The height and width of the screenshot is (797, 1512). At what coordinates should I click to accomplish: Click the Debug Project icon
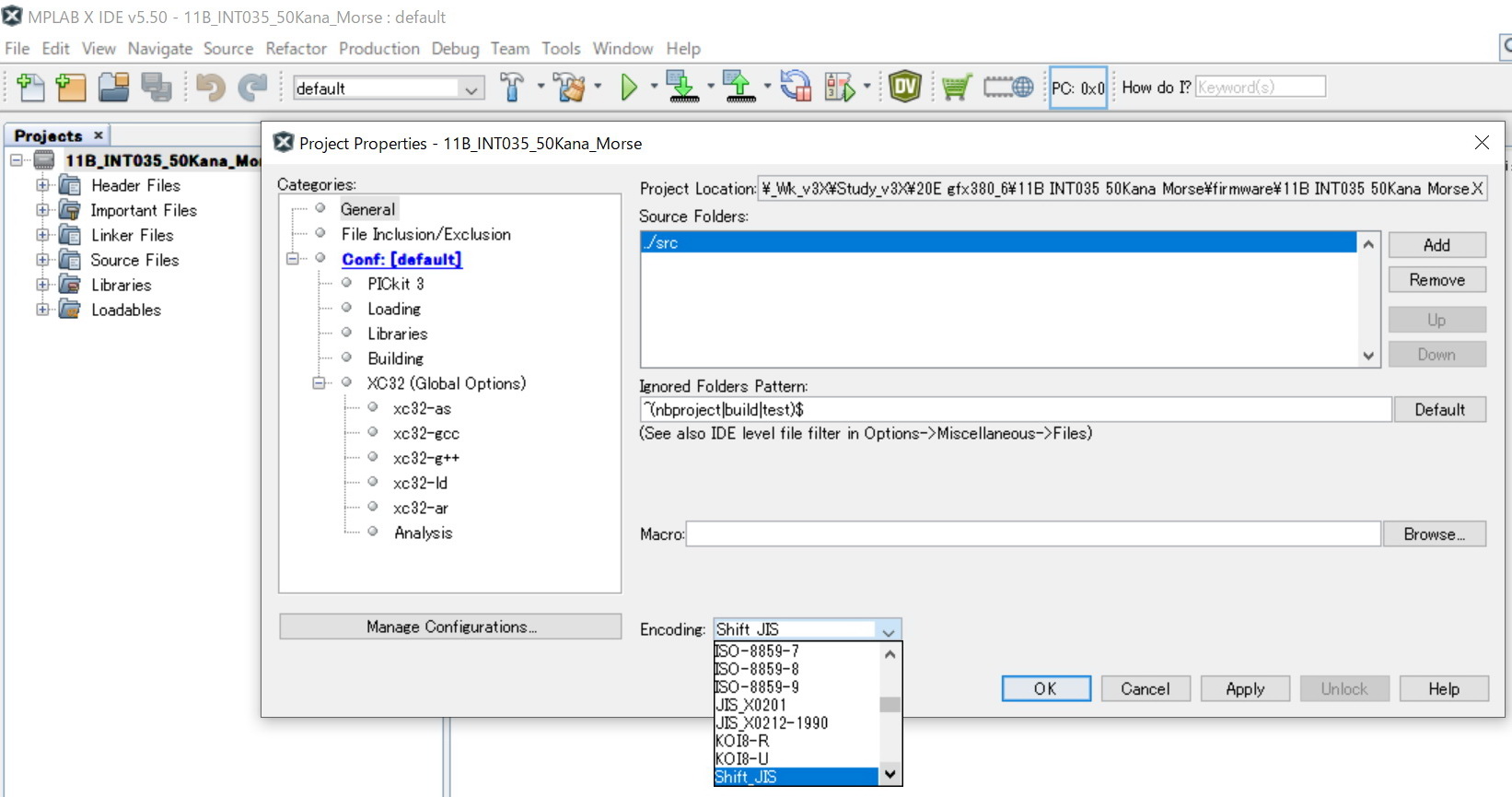[x=840, y=88]
